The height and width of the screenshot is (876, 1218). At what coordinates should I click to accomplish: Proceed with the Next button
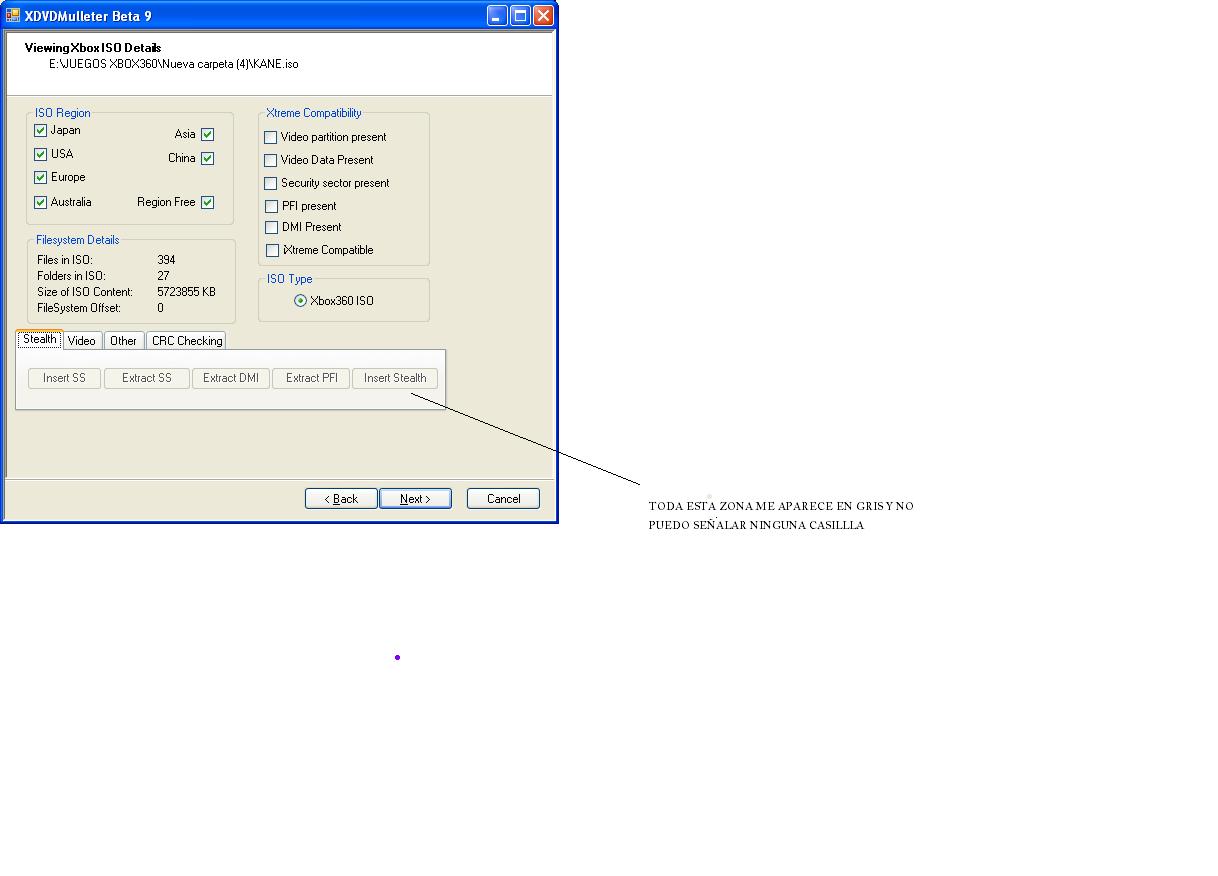click(x=415, y=499)
